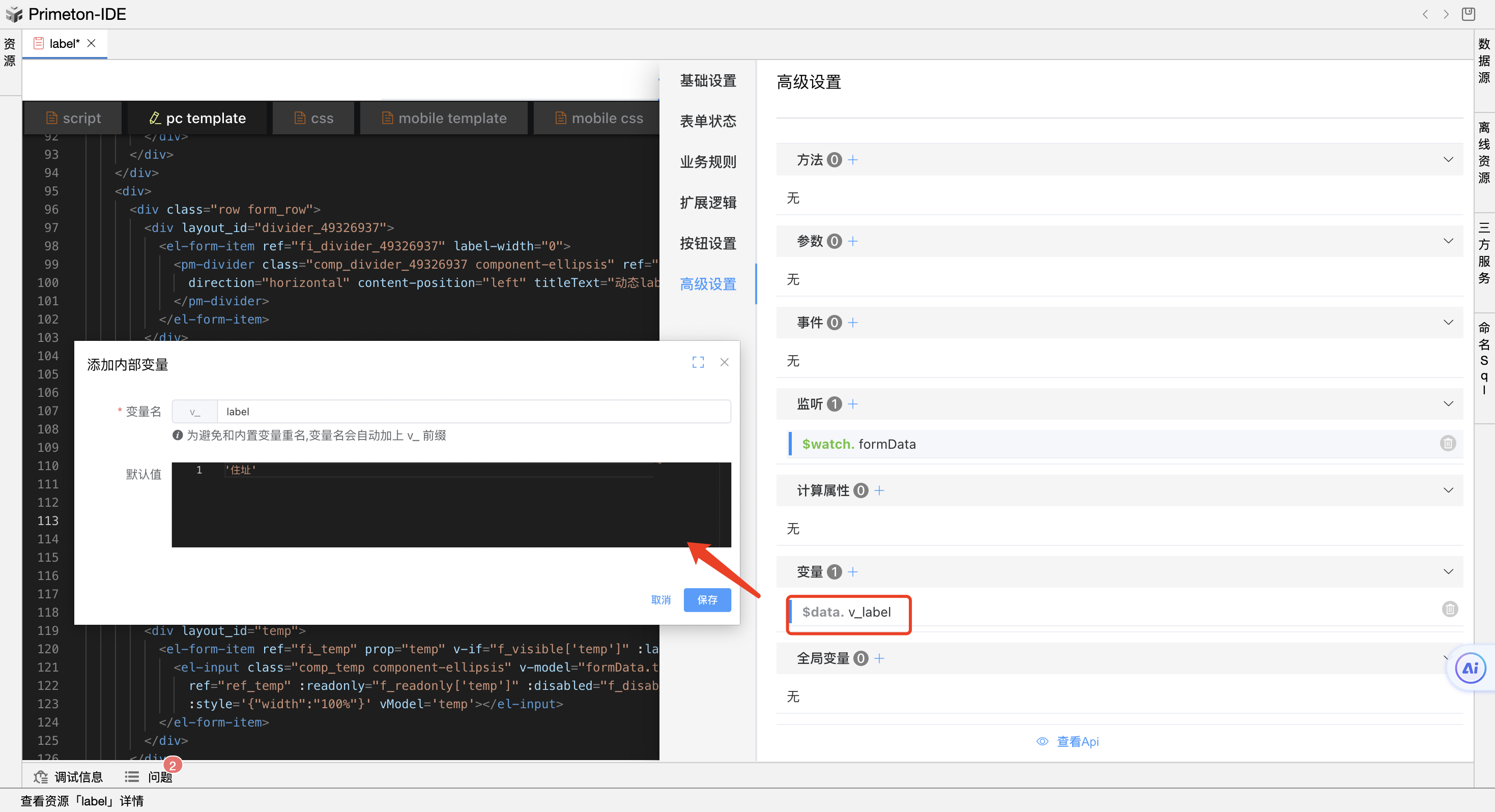The width and height of the screenshot is (1495, 812).
Task: Add a new event with the plus icon
Action: (852, 322)
